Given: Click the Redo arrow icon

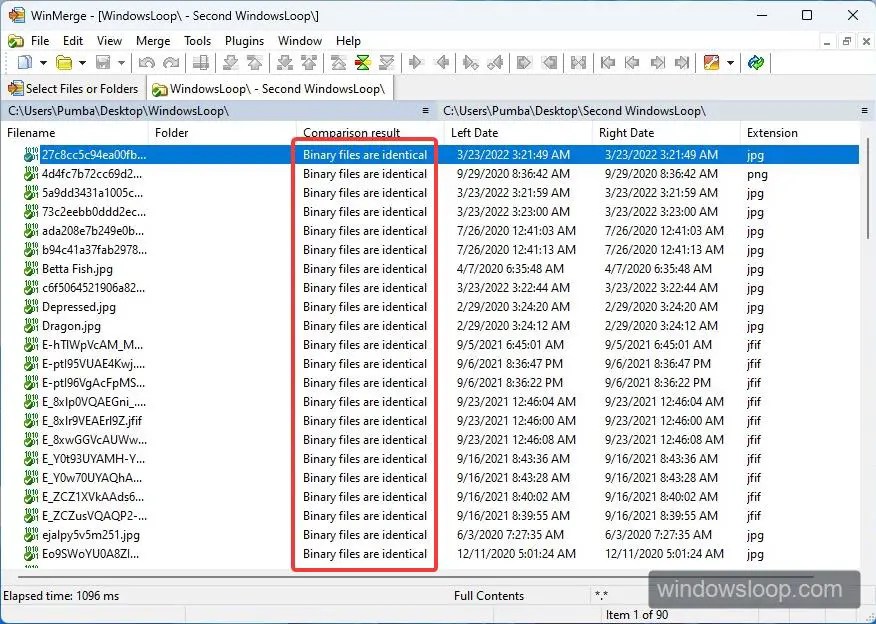Looking at the screenshot, I should (x=171, y=63).
